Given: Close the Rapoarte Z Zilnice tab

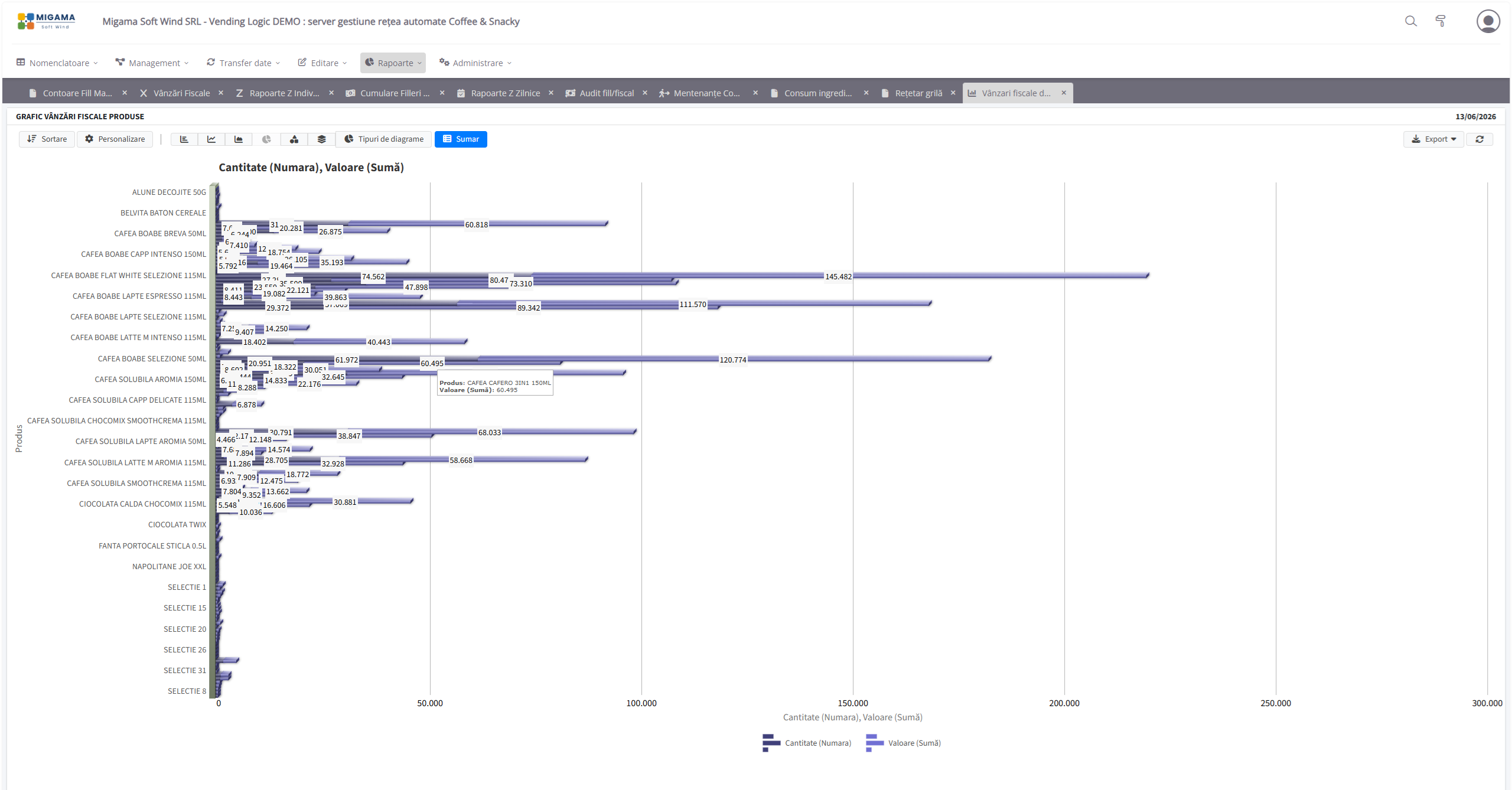Looking at the screenshot, I should 551,93.
